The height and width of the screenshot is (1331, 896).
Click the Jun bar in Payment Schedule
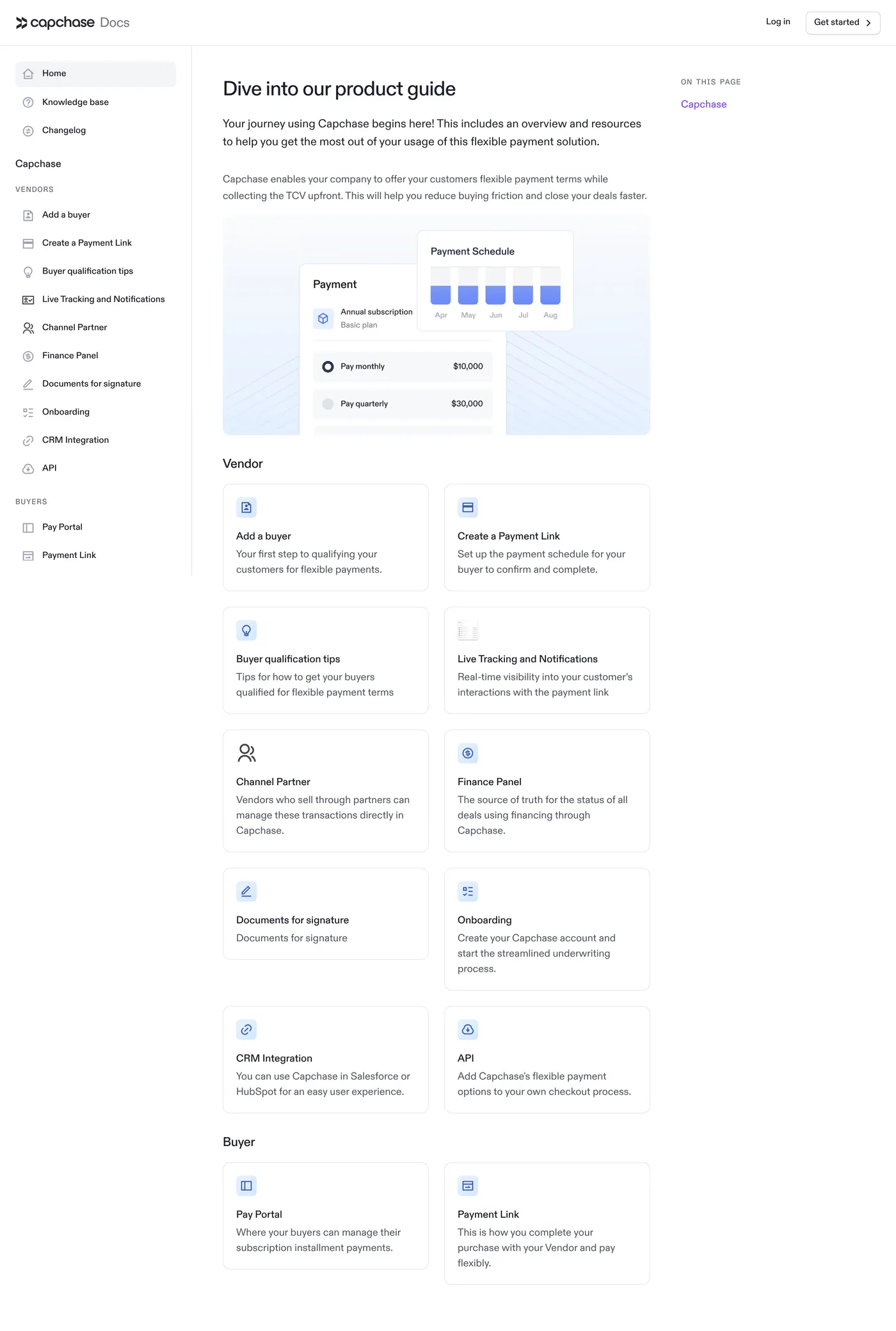tap(495, 286)
